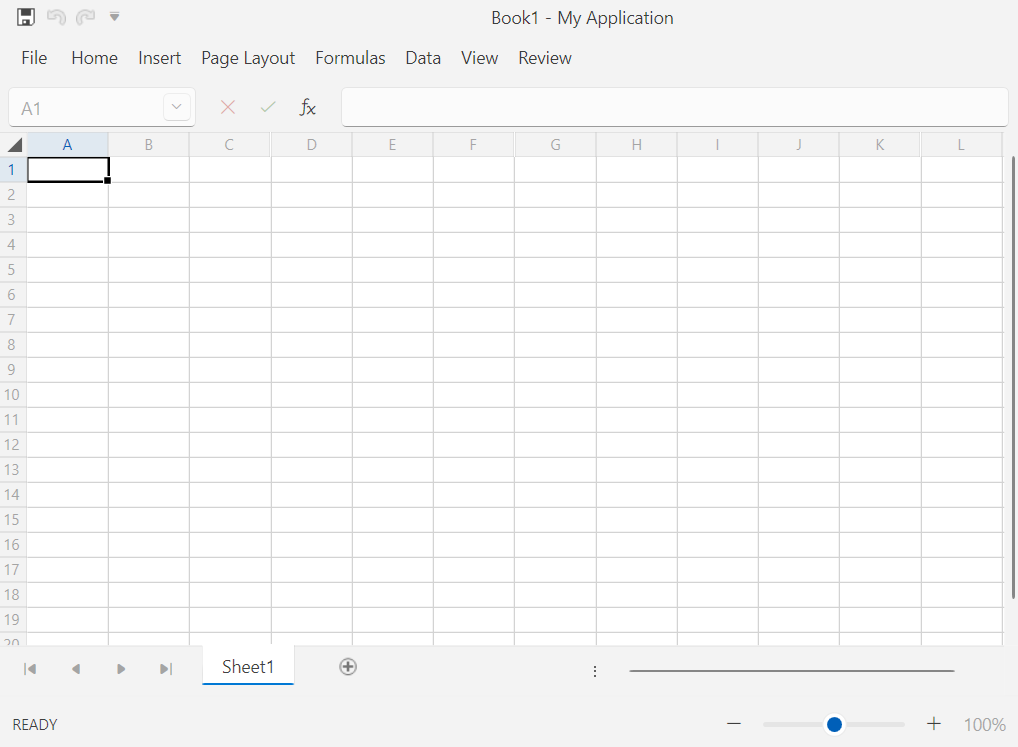The image size is (1018, 747).
Task: Jump to the last sheet navigation icon
Action: [x=166, y=668]
